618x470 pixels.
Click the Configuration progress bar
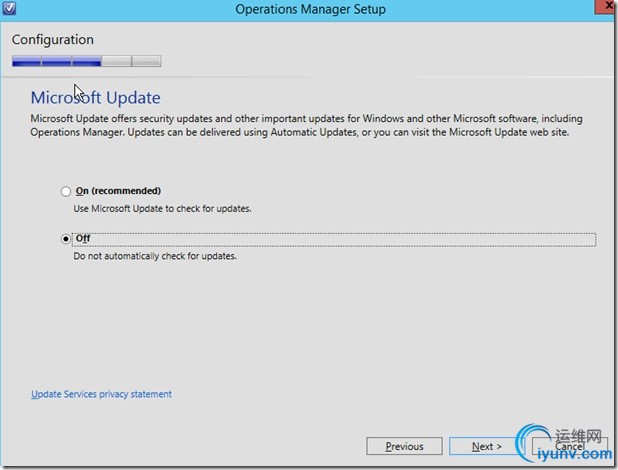[x=86, y=61]
